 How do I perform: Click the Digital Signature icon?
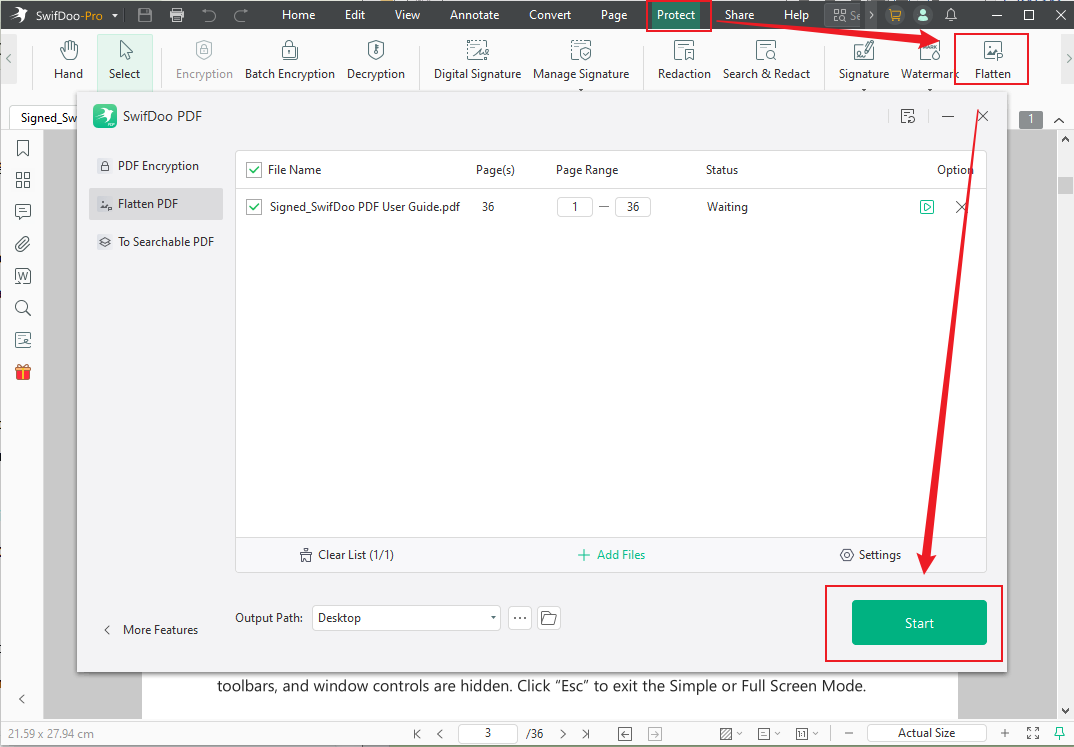pyautogui.click(x=477, y=60)
